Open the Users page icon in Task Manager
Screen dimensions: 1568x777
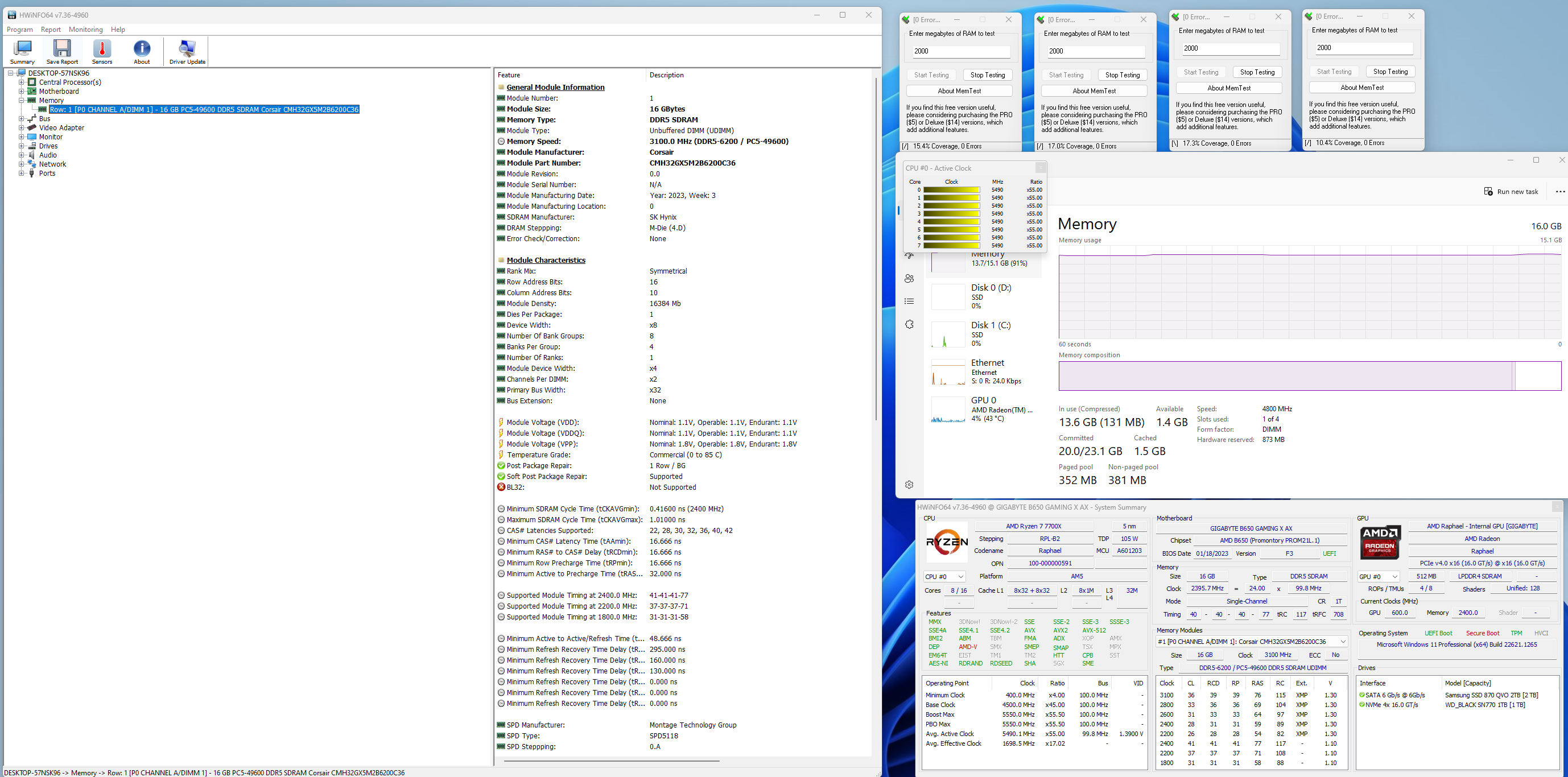(x=909, y=279)
